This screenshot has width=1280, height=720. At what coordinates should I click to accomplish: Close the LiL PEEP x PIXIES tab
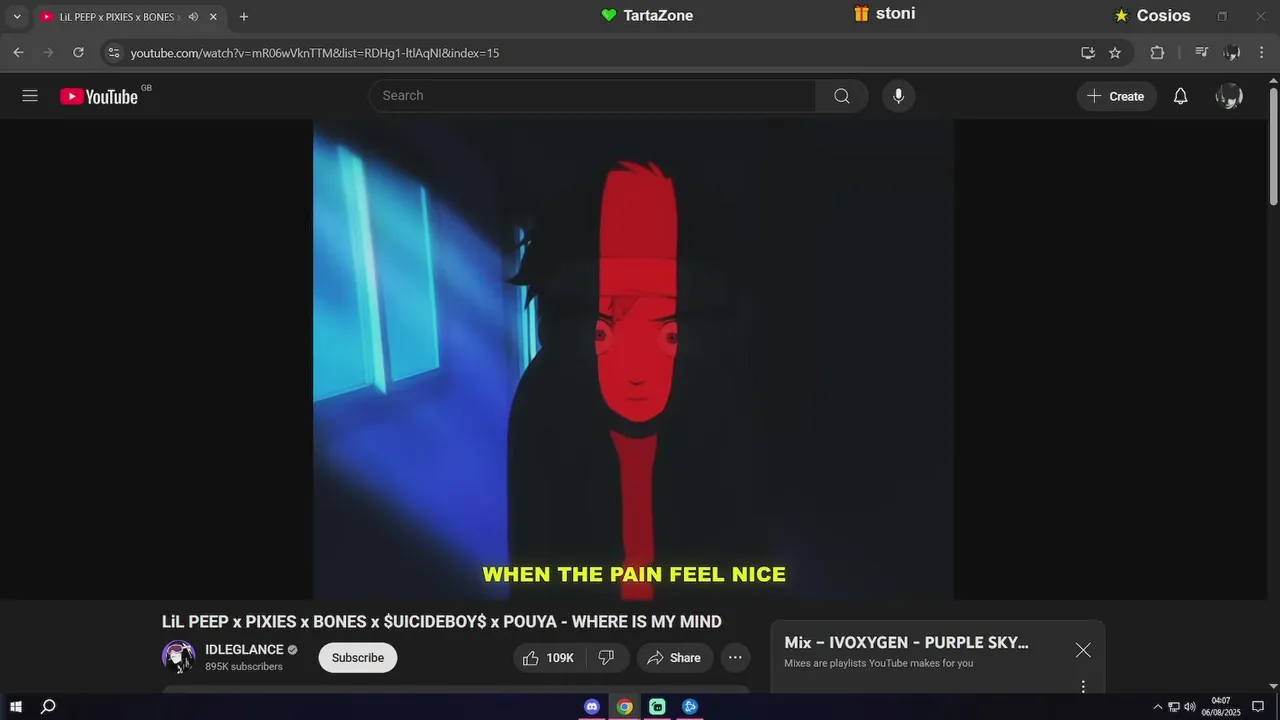pyautogui.click(x=213, y=17)
